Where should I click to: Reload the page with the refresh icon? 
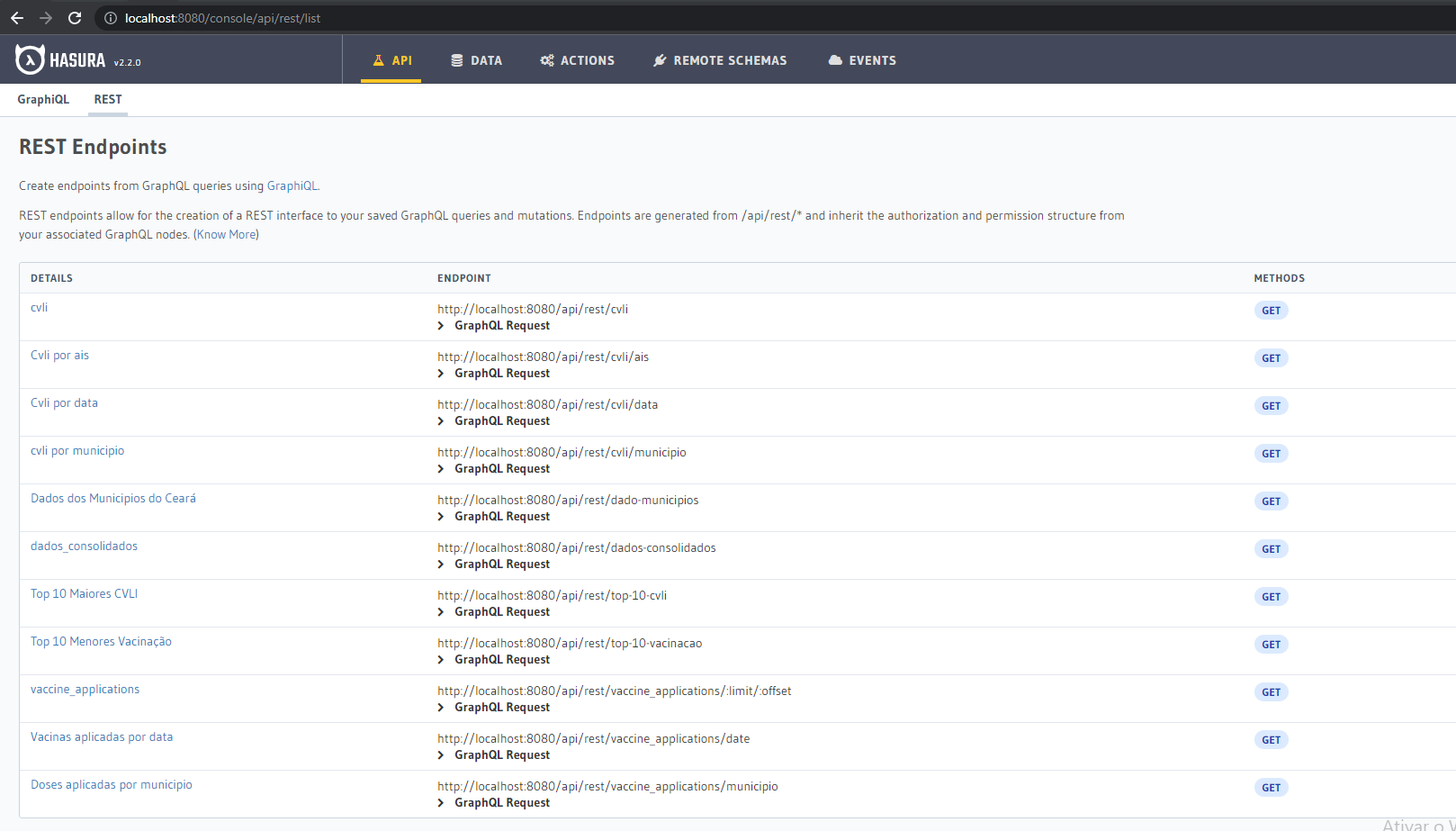tap(75, 17)
